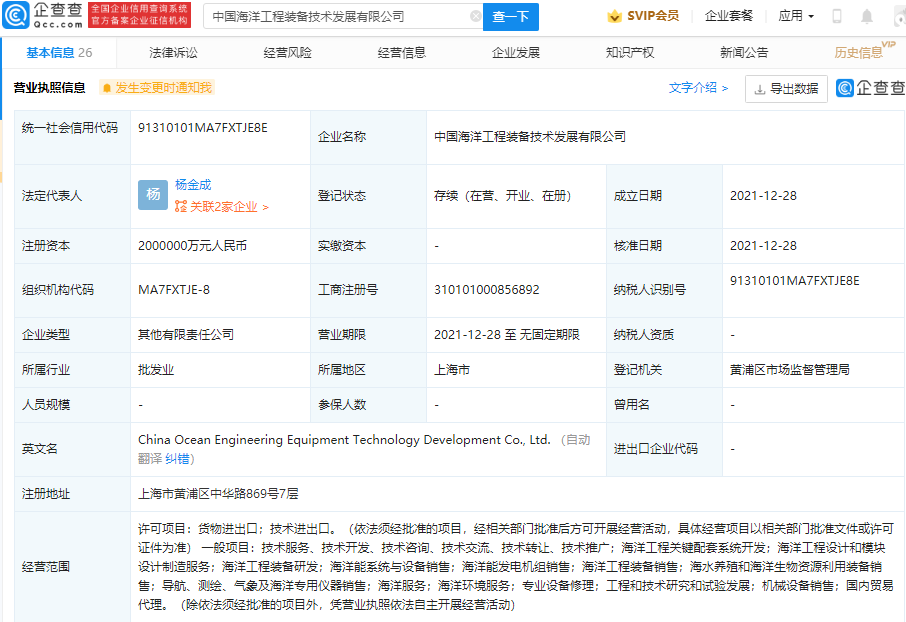Open 杨金成 legal representative link
This screenshot has height=622, width=906.
(x=193, y=185)
